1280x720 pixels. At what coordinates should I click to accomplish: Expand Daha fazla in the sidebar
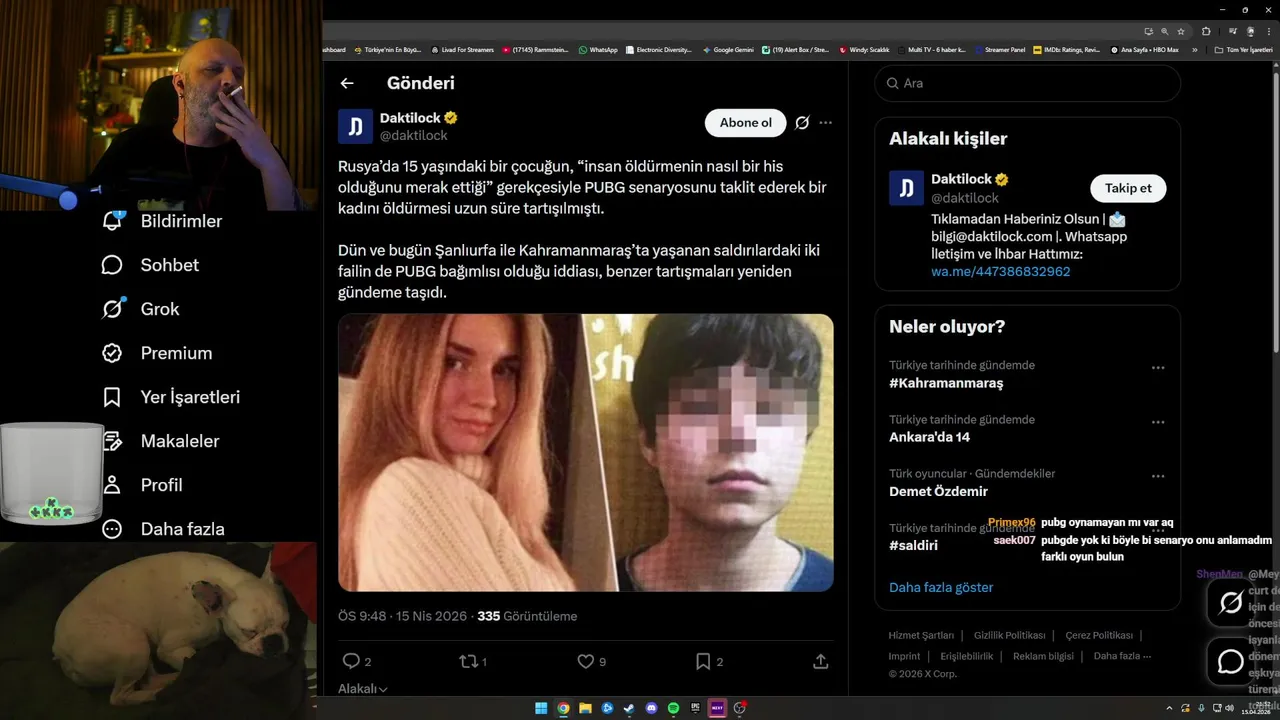[x=163, y=529]
